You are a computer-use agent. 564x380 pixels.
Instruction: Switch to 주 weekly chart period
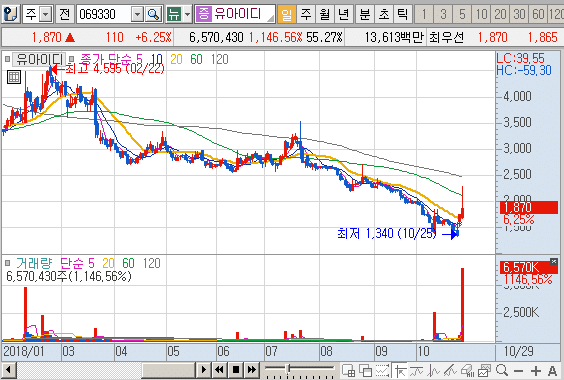pos(306,14)
